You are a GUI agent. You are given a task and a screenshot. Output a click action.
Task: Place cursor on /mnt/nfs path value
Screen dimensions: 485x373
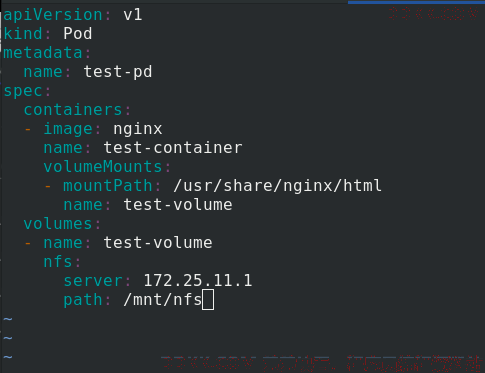(x=163, y=300)
